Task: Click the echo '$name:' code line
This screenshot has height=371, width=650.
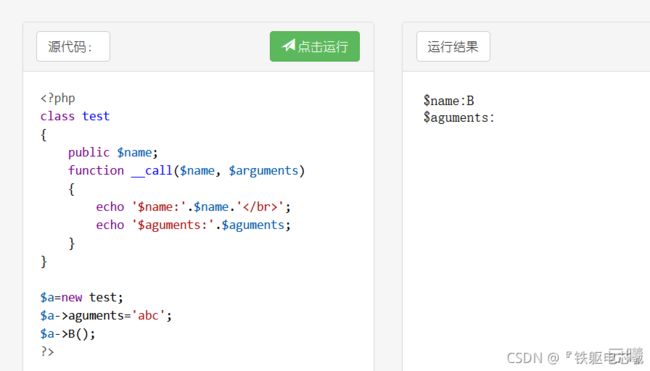Action: coord(193,206)
